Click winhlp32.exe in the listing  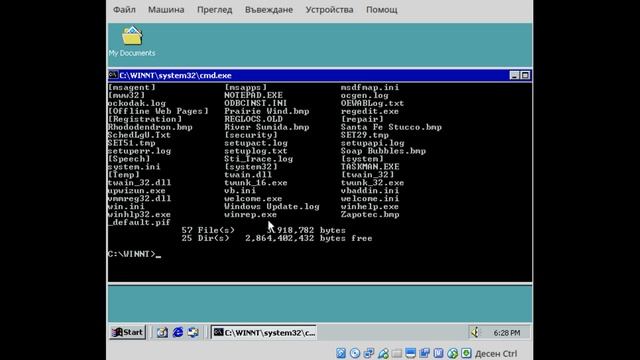pos(139,214)
